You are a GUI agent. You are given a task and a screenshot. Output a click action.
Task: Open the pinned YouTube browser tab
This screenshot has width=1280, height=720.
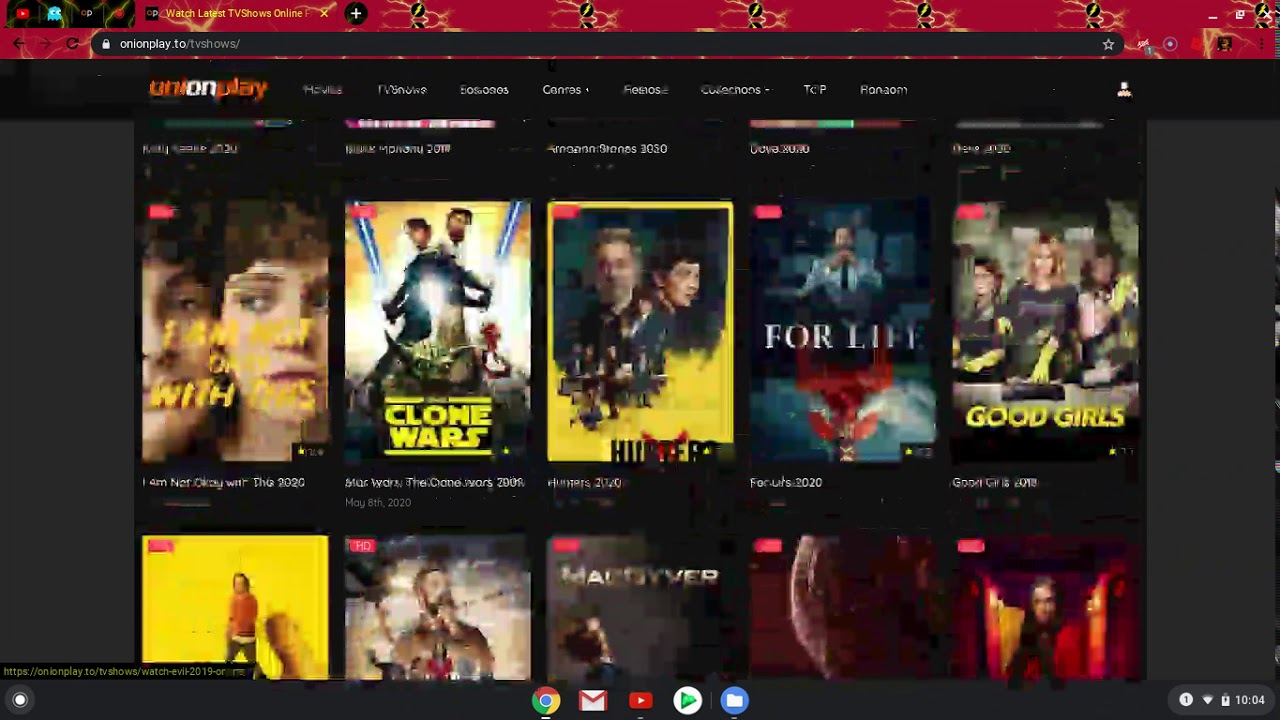(x=22, y=14)
